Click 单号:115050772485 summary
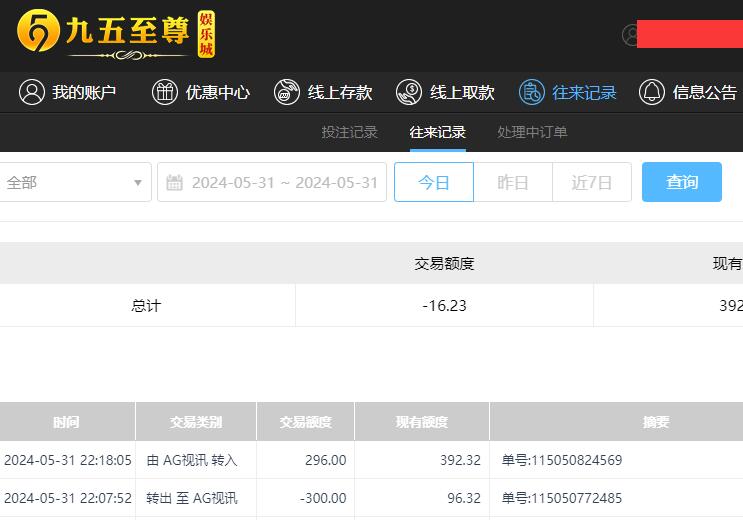Image resolution: width=743 pixels, height=520 pixels. [562, 498]
